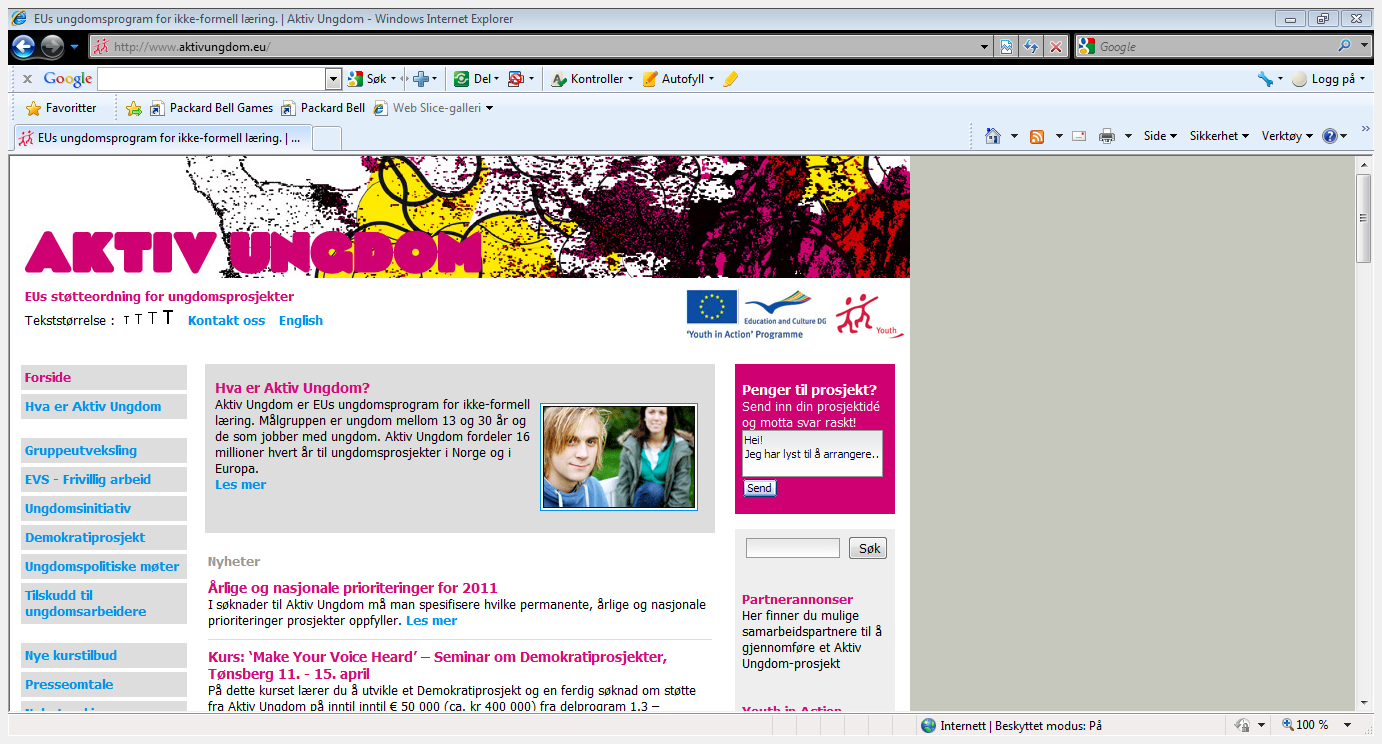
Task: Open the Verktøy menu
Action: pyautogui.click(x=1288, y=136)
